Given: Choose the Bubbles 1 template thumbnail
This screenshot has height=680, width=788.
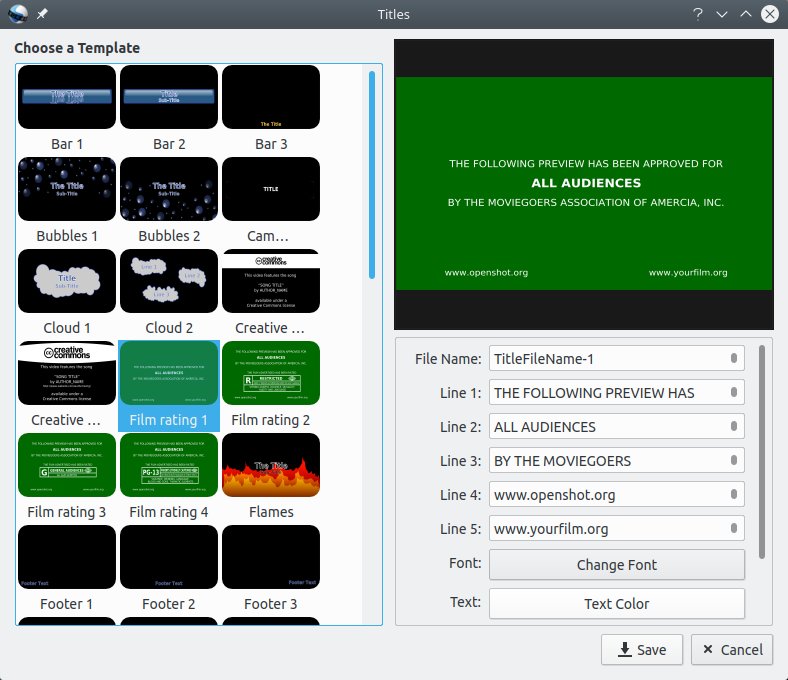Looking at the screenshot, I should click(x=67, y=189).
